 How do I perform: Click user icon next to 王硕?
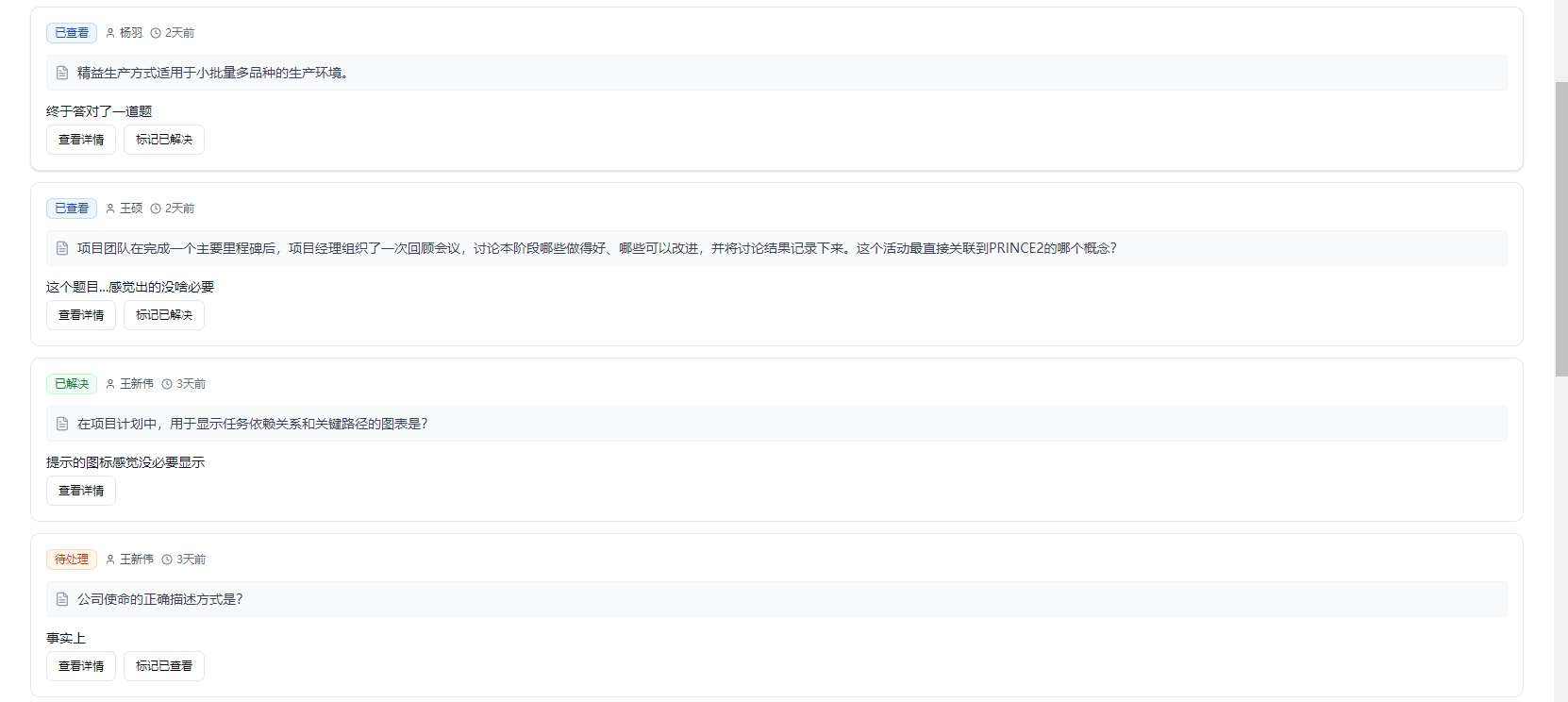click(110, 209)
